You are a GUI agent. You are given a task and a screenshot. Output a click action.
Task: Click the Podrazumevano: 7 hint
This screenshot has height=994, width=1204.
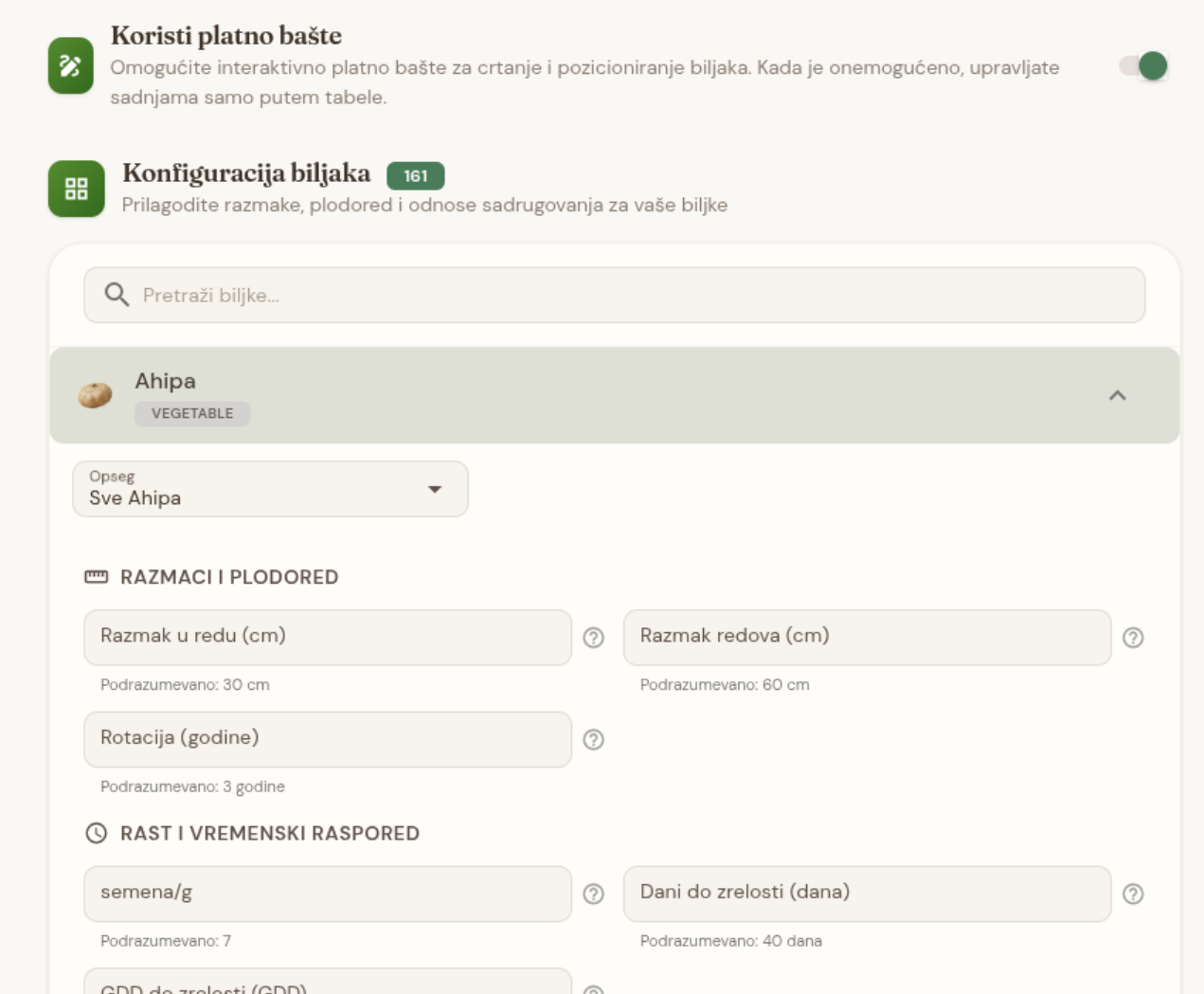click(x=166, y=941)
